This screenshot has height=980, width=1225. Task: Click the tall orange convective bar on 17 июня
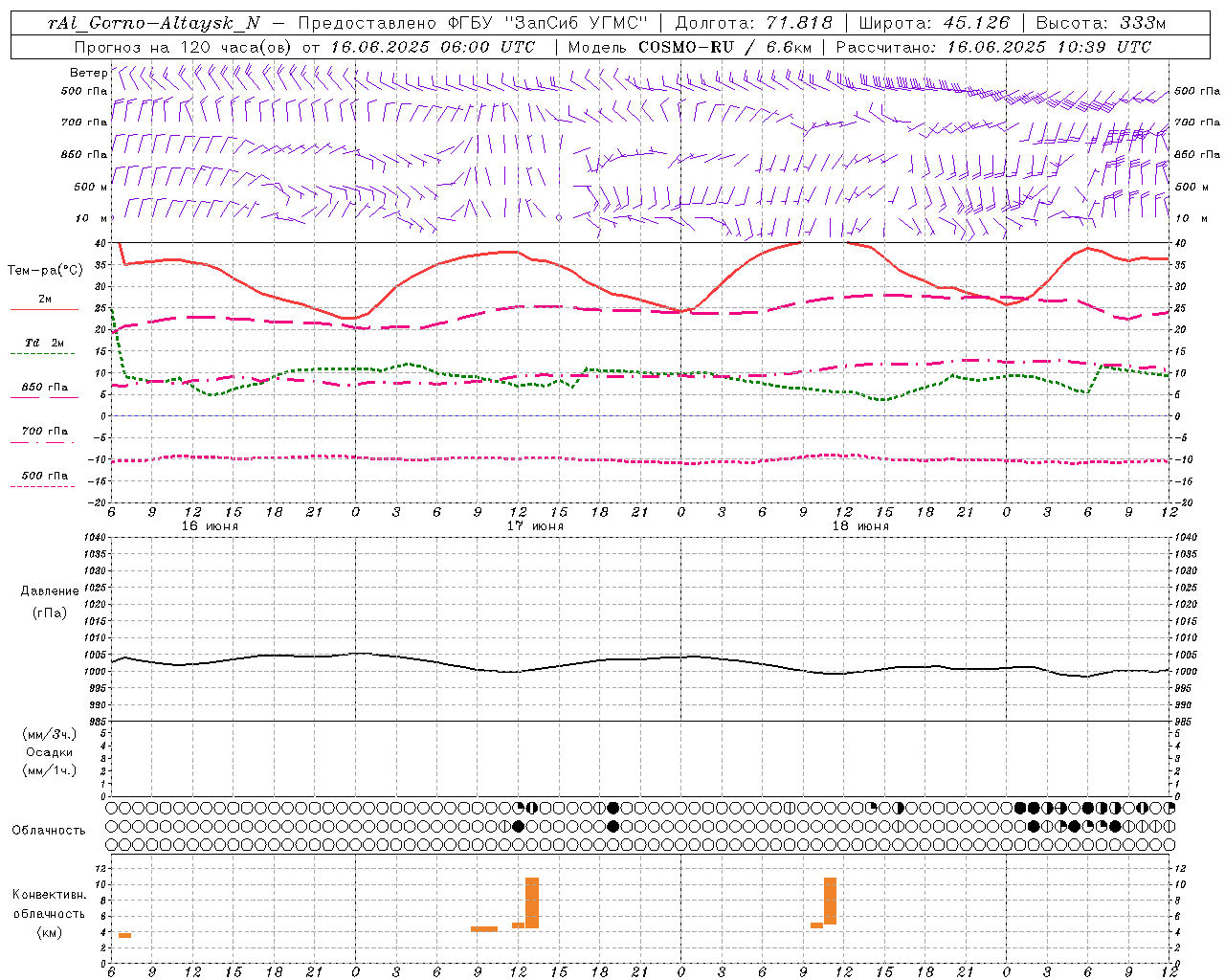click(x=532, y=902)
